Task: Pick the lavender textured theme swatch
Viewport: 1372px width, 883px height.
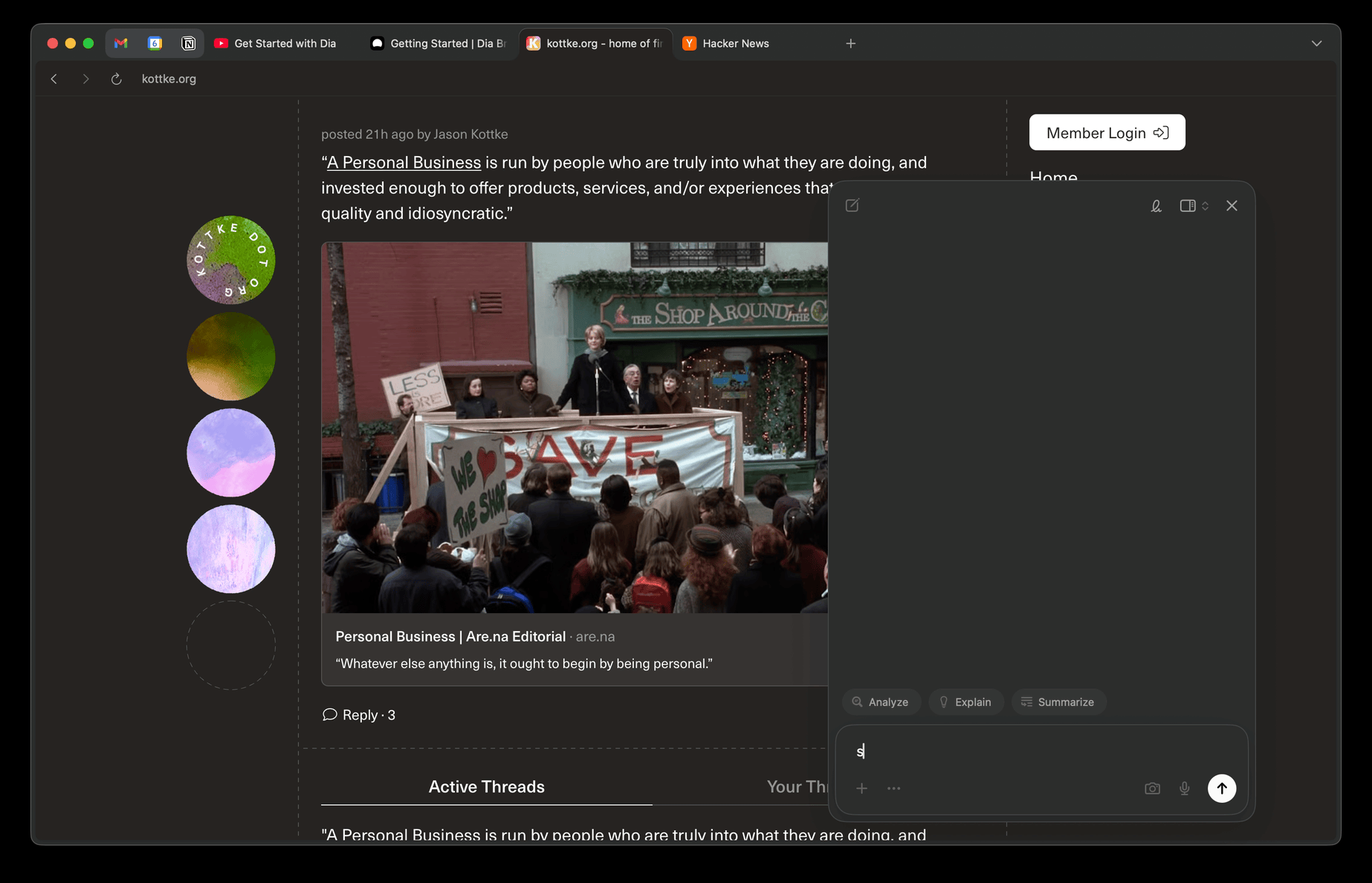Action: [x=230, y=549]
